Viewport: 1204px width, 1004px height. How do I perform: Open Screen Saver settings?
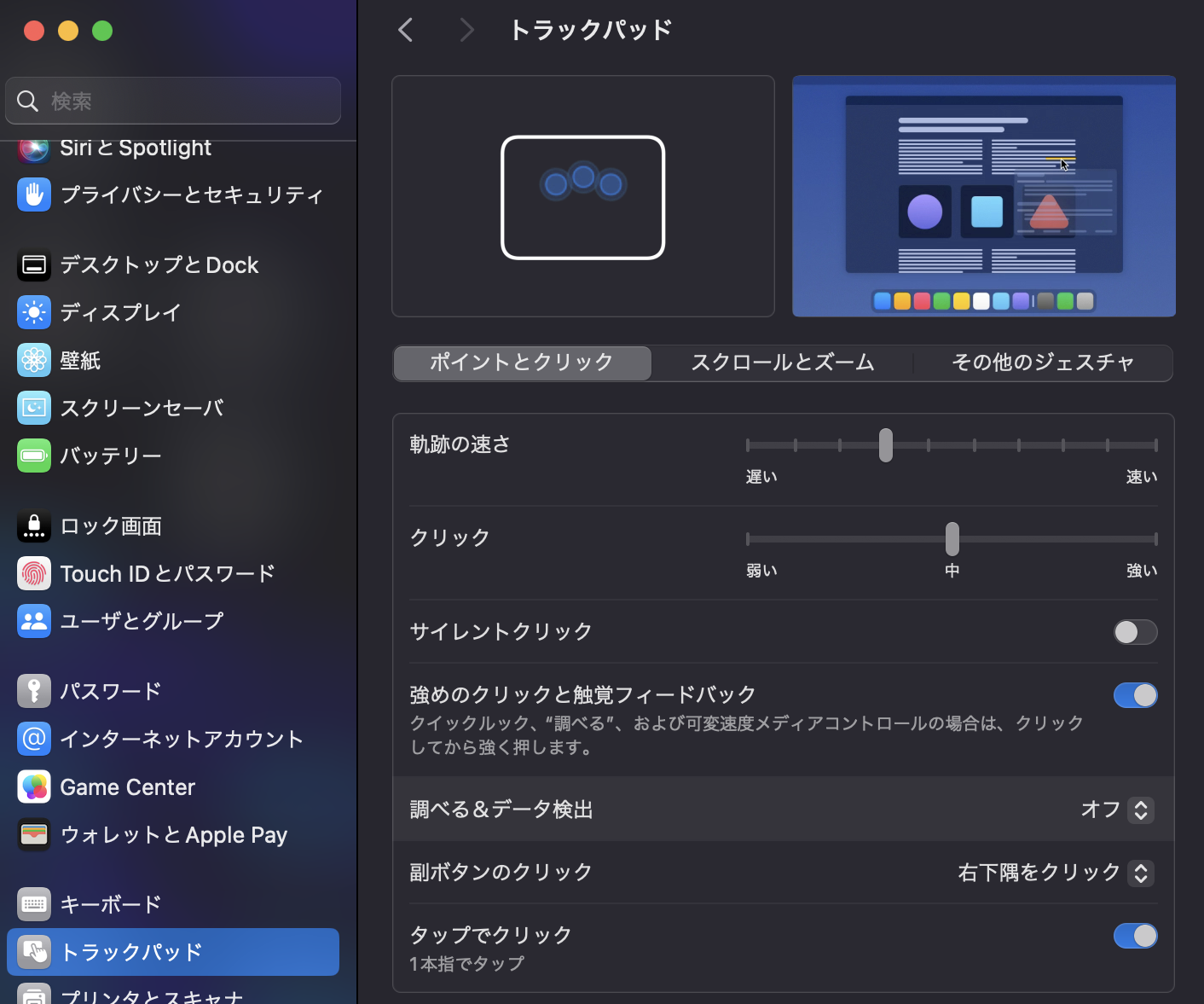pyautogui.click(x=142, y=408)
